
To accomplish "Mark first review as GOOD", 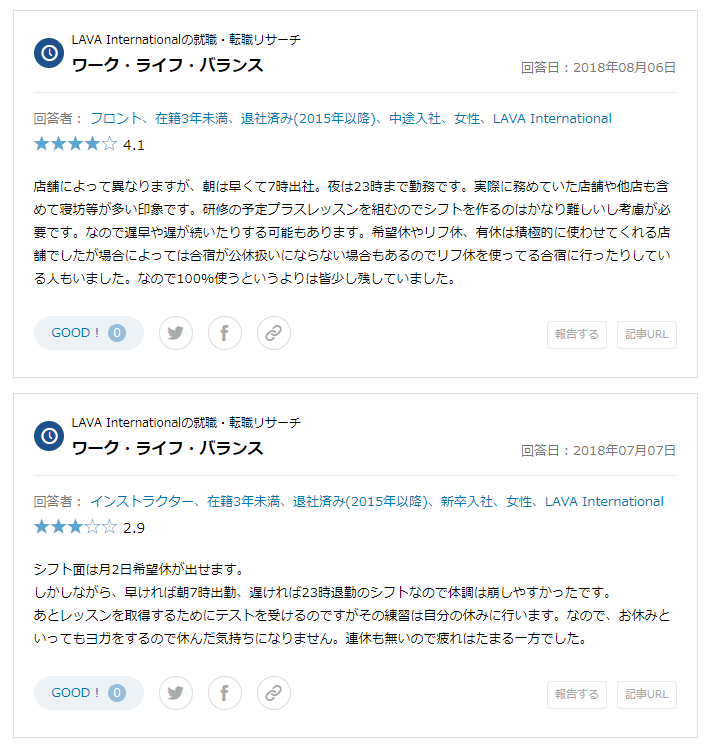I will [88, 333].
